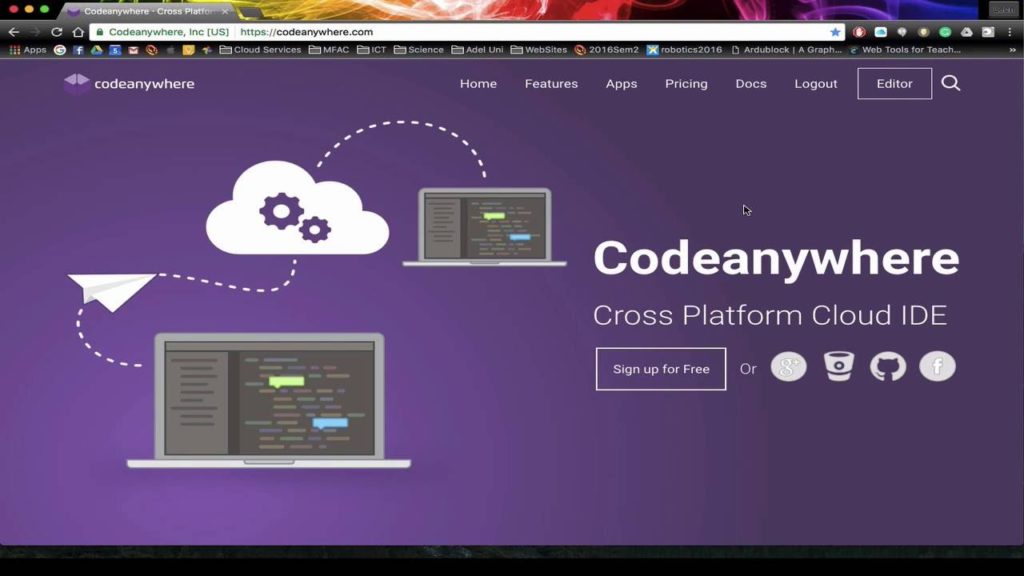Open the Features navigation link

[551, 84]
